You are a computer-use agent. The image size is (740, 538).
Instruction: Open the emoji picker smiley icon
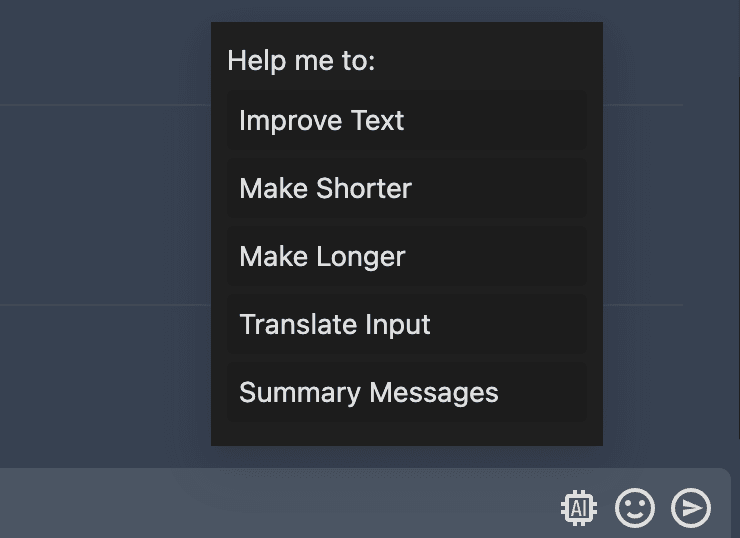(x=634, y=508)
